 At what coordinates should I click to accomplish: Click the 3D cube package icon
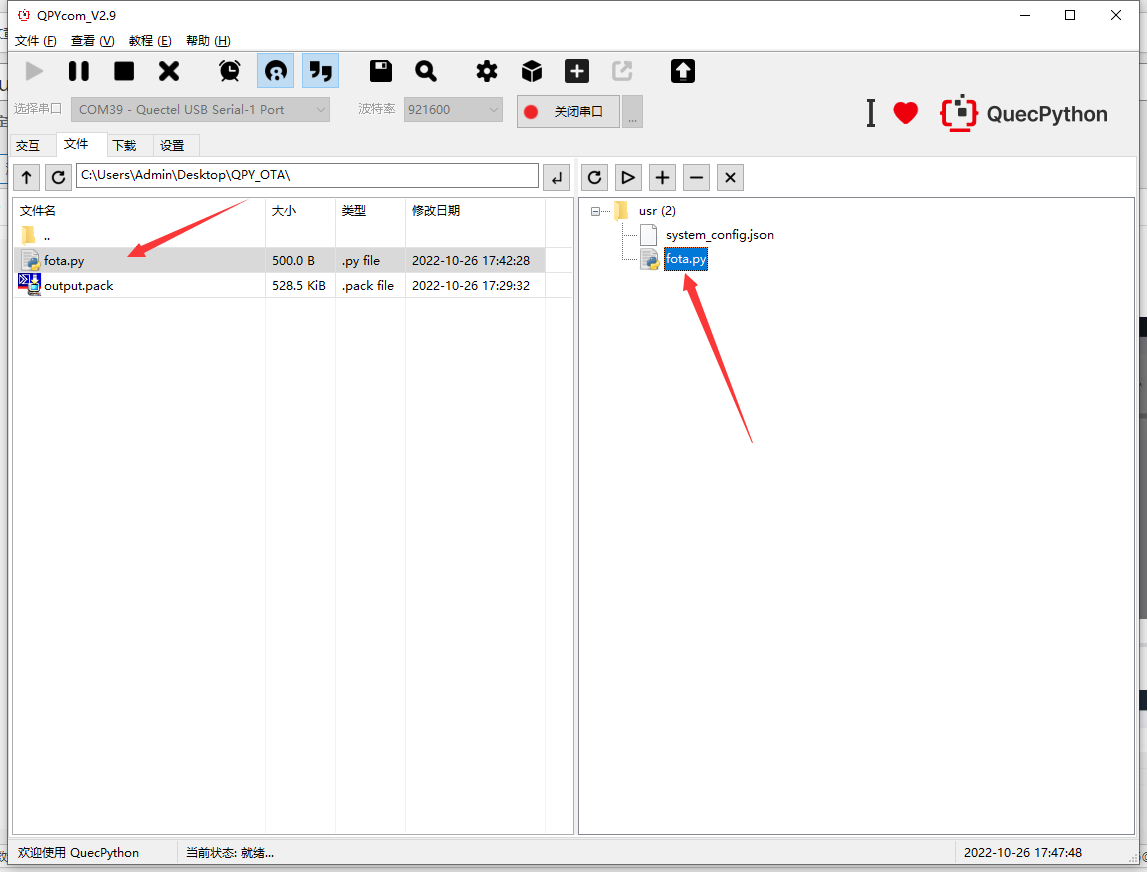coord(532,71)
